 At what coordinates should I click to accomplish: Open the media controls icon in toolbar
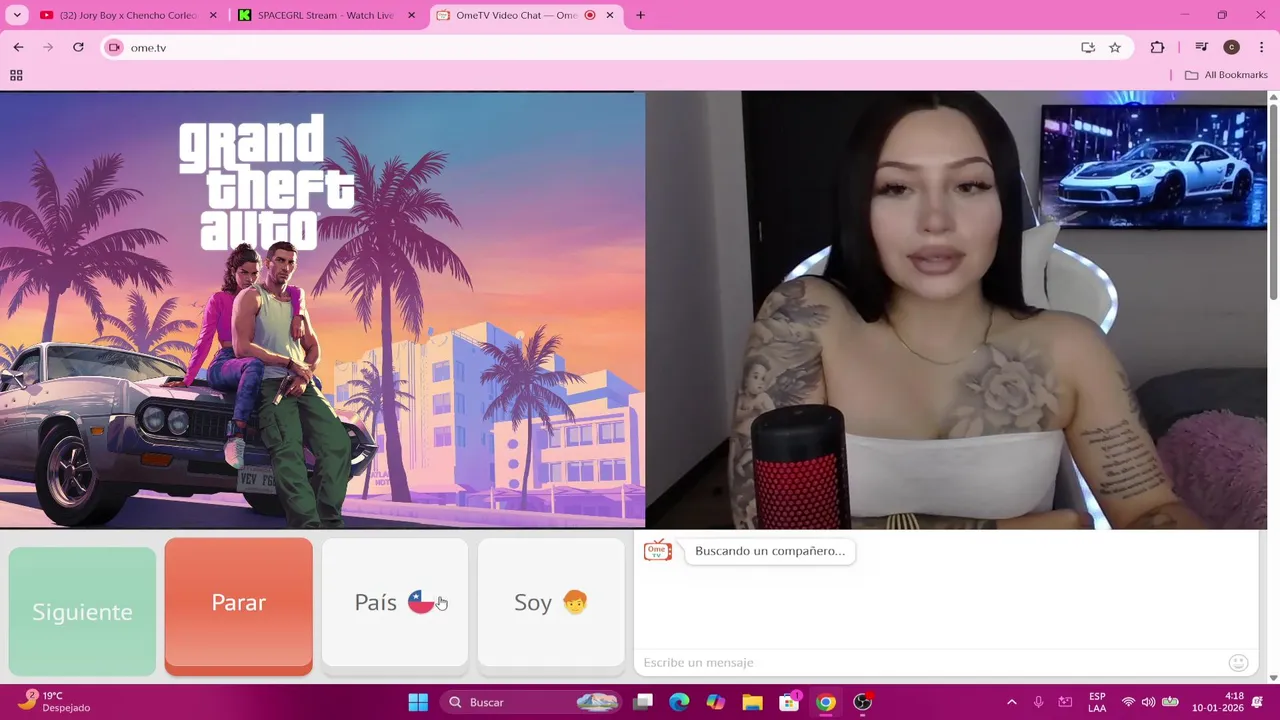coord(1202,47)
